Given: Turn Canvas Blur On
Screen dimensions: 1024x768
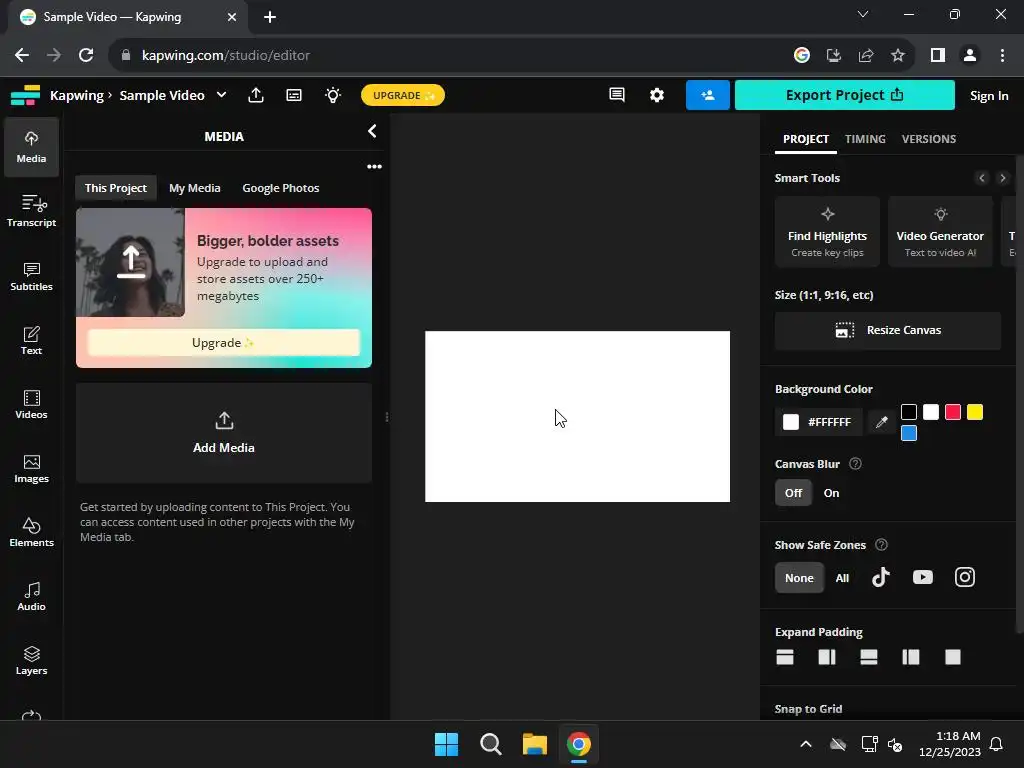Looking at the screenshot, I should [831, 493].
